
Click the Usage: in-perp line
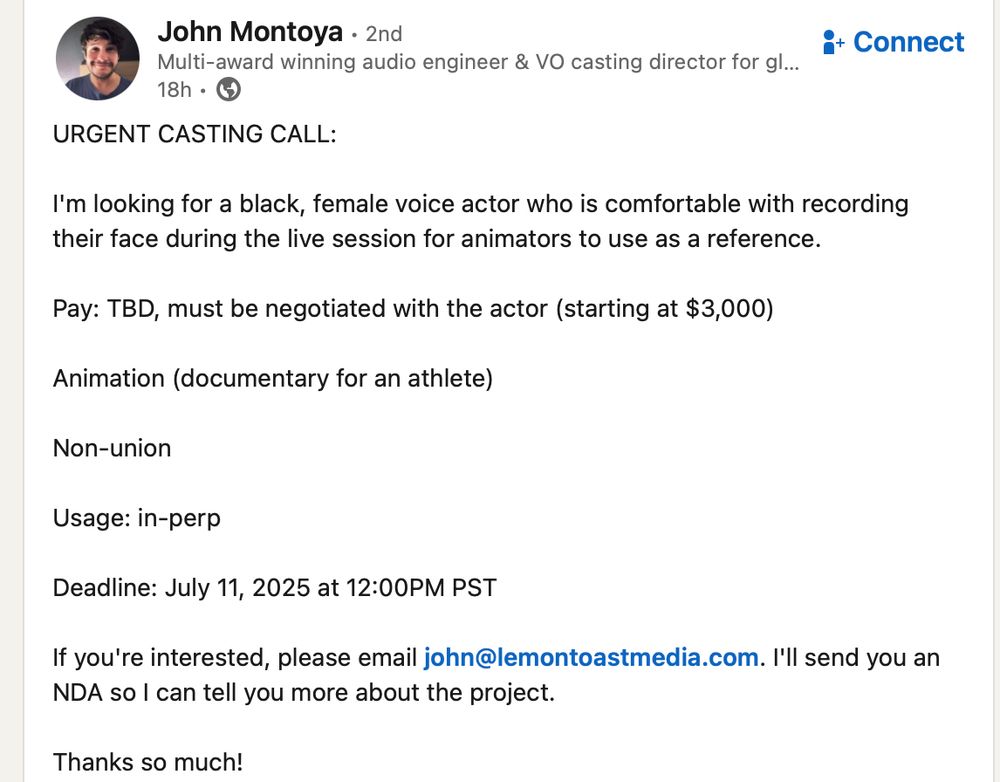(x=136, y=519)
